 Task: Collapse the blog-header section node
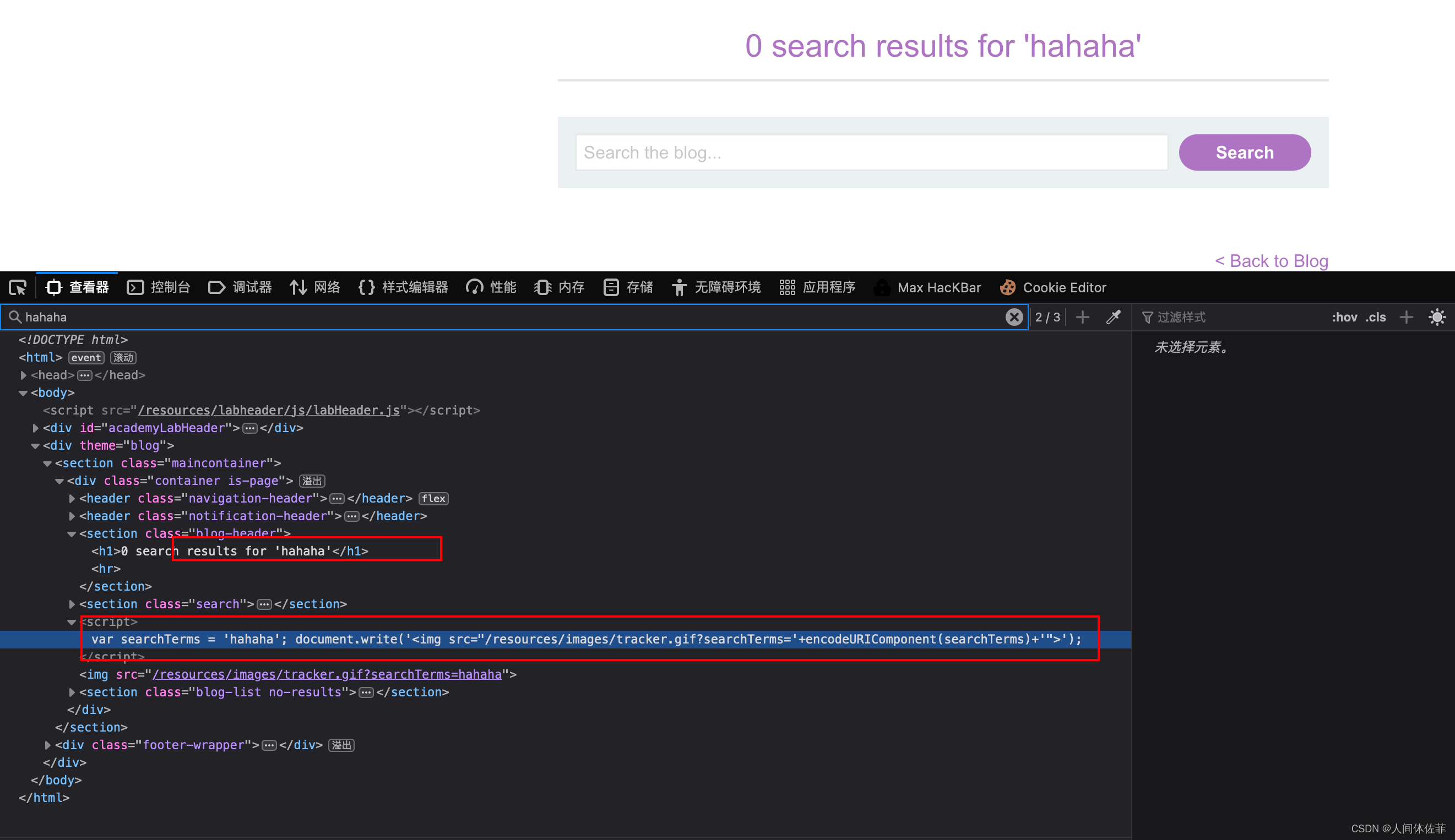72,533
